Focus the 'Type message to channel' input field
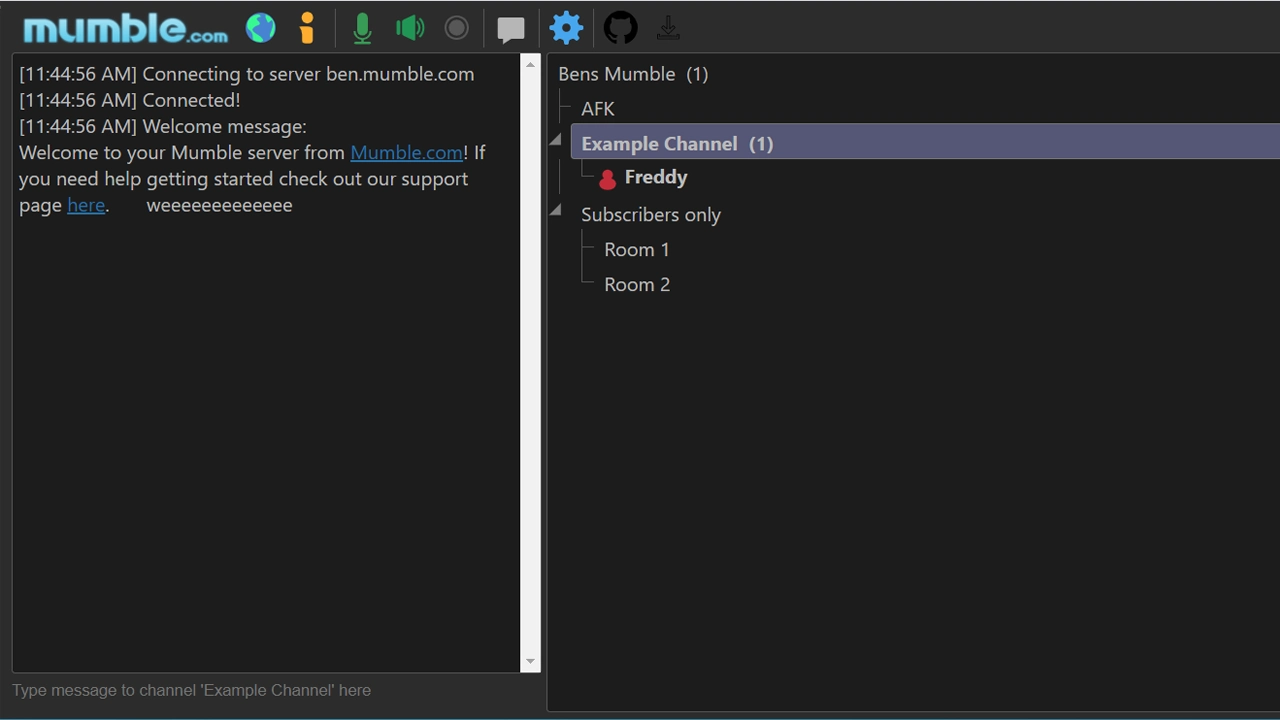 (x=276, y=690)
